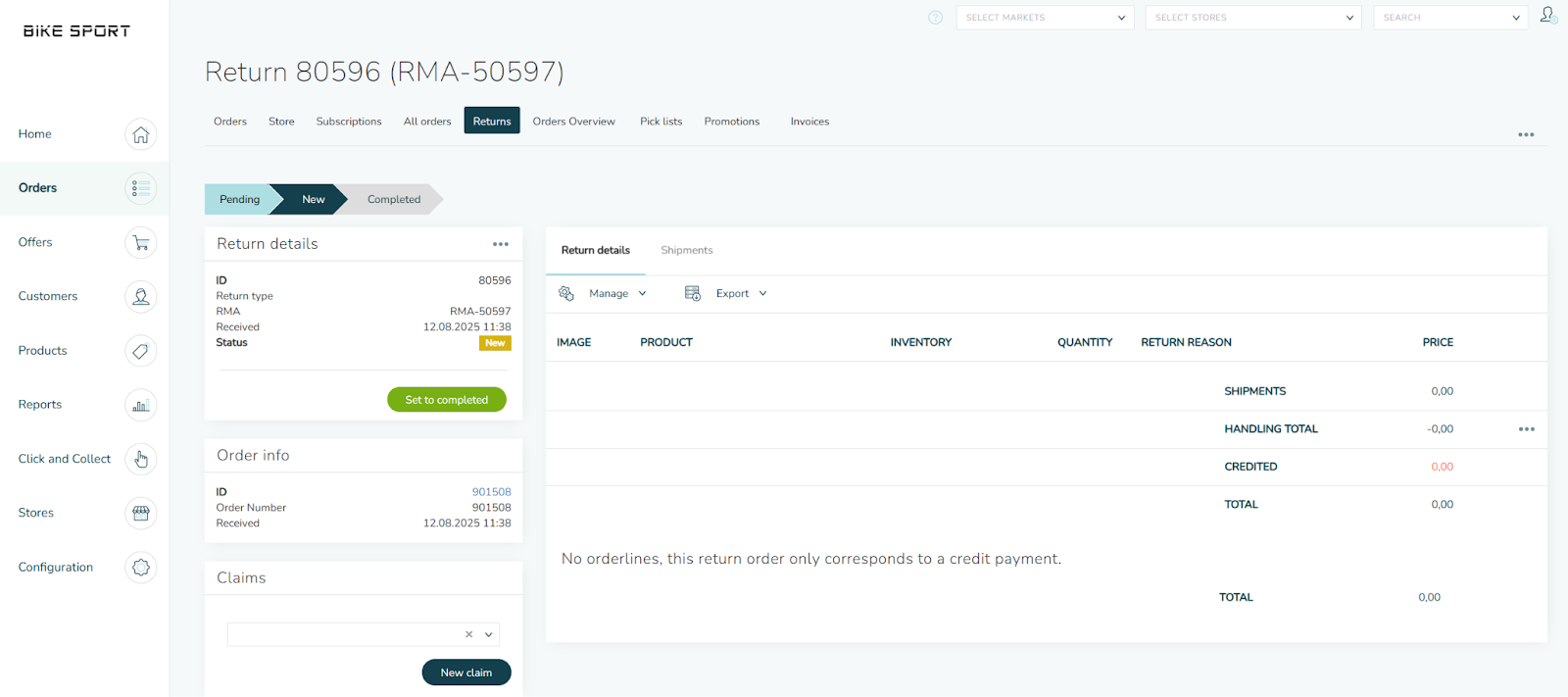Image resolution: width=1568 pixels, height=697 pixels.
Task: Expand the Select Markets dropdown
Action: coord(1044,18)
